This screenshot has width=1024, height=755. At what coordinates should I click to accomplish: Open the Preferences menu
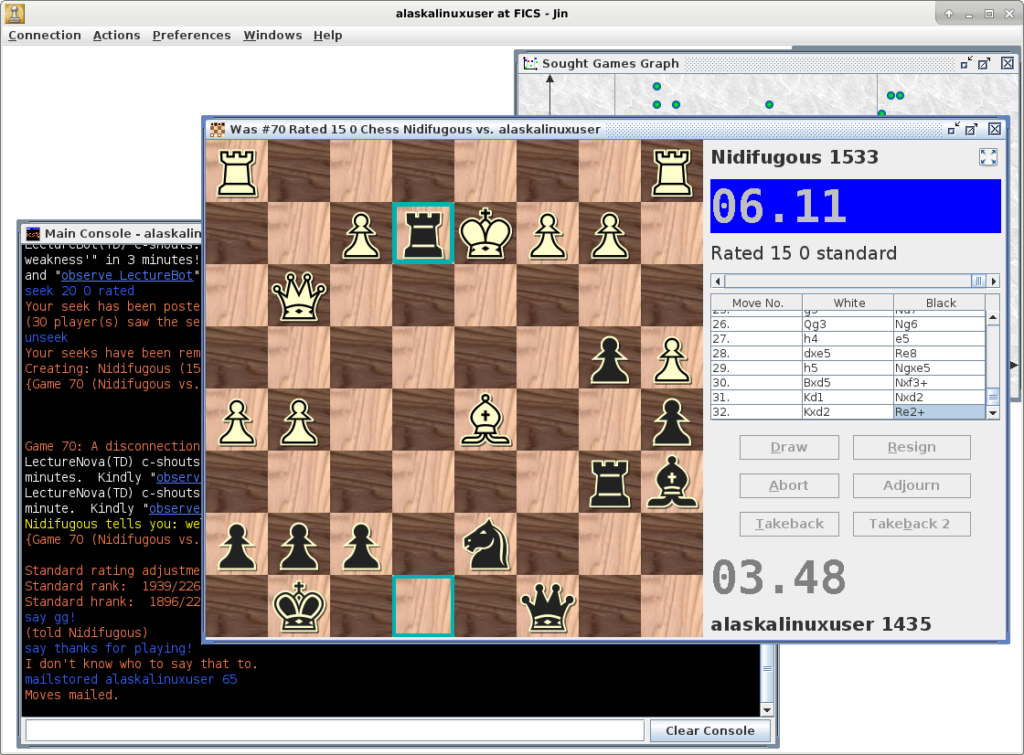[x=190, y=35]
